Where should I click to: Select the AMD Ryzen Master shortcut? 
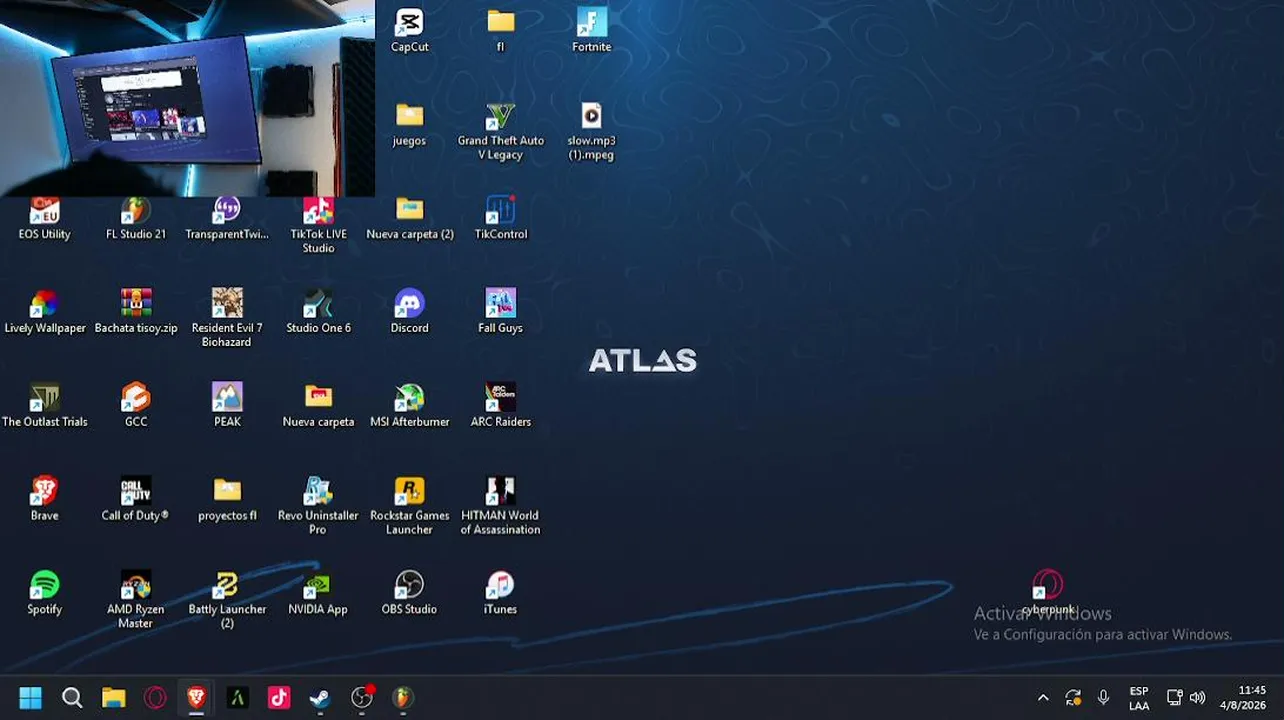pos(136,601)
